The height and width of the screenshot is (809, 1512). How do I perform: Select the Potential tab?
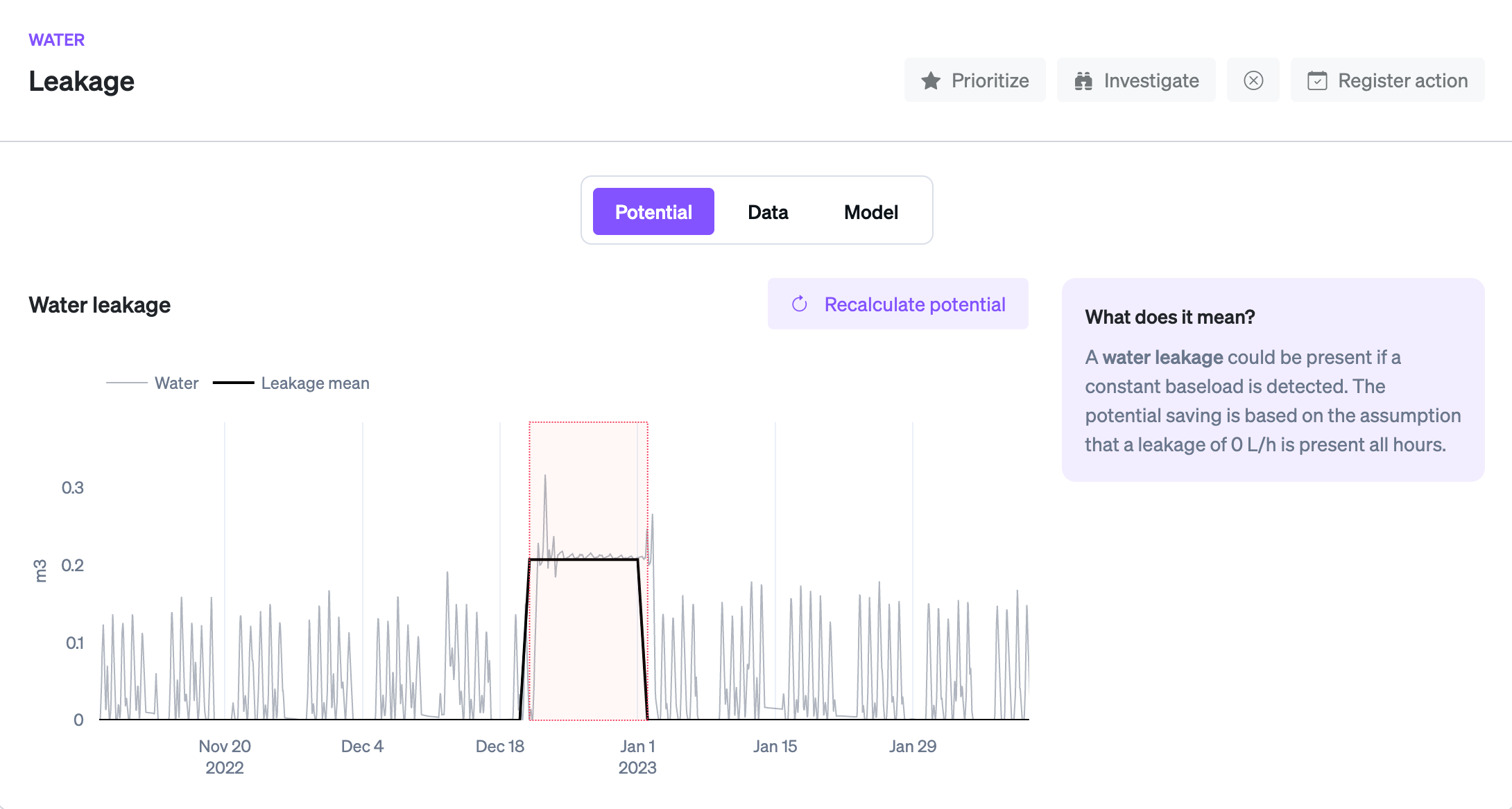(x=653, y=212)
